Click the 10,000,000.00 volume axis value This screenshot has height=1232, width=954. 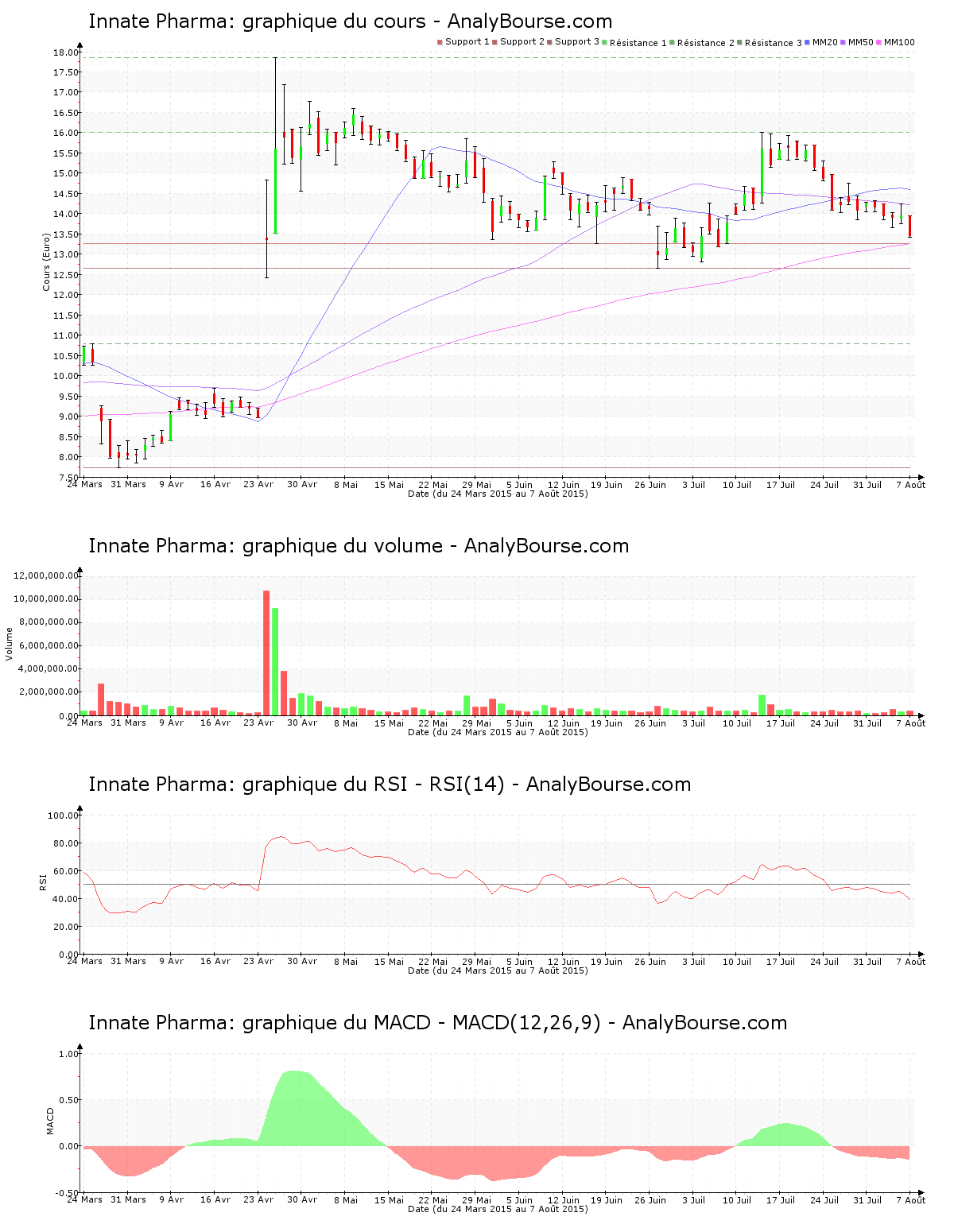click(x=46, y=599)
